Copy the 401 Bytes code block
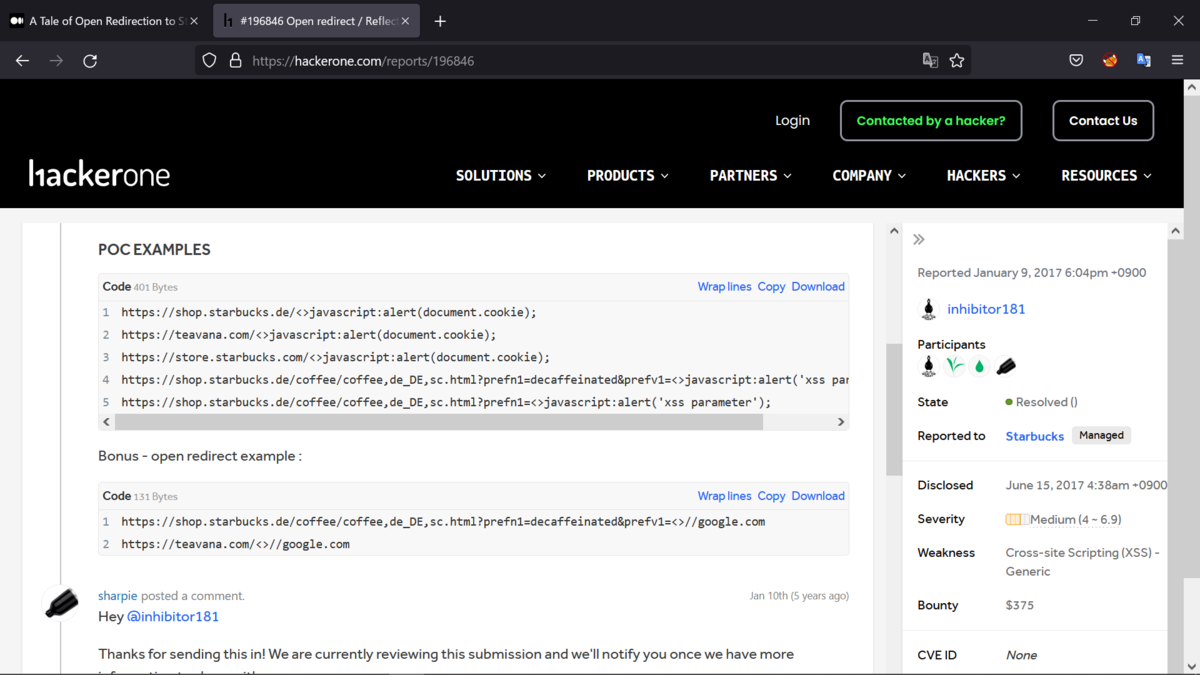Image resolution: width=1200 pixels, height=675 pixels. [771, 286]
